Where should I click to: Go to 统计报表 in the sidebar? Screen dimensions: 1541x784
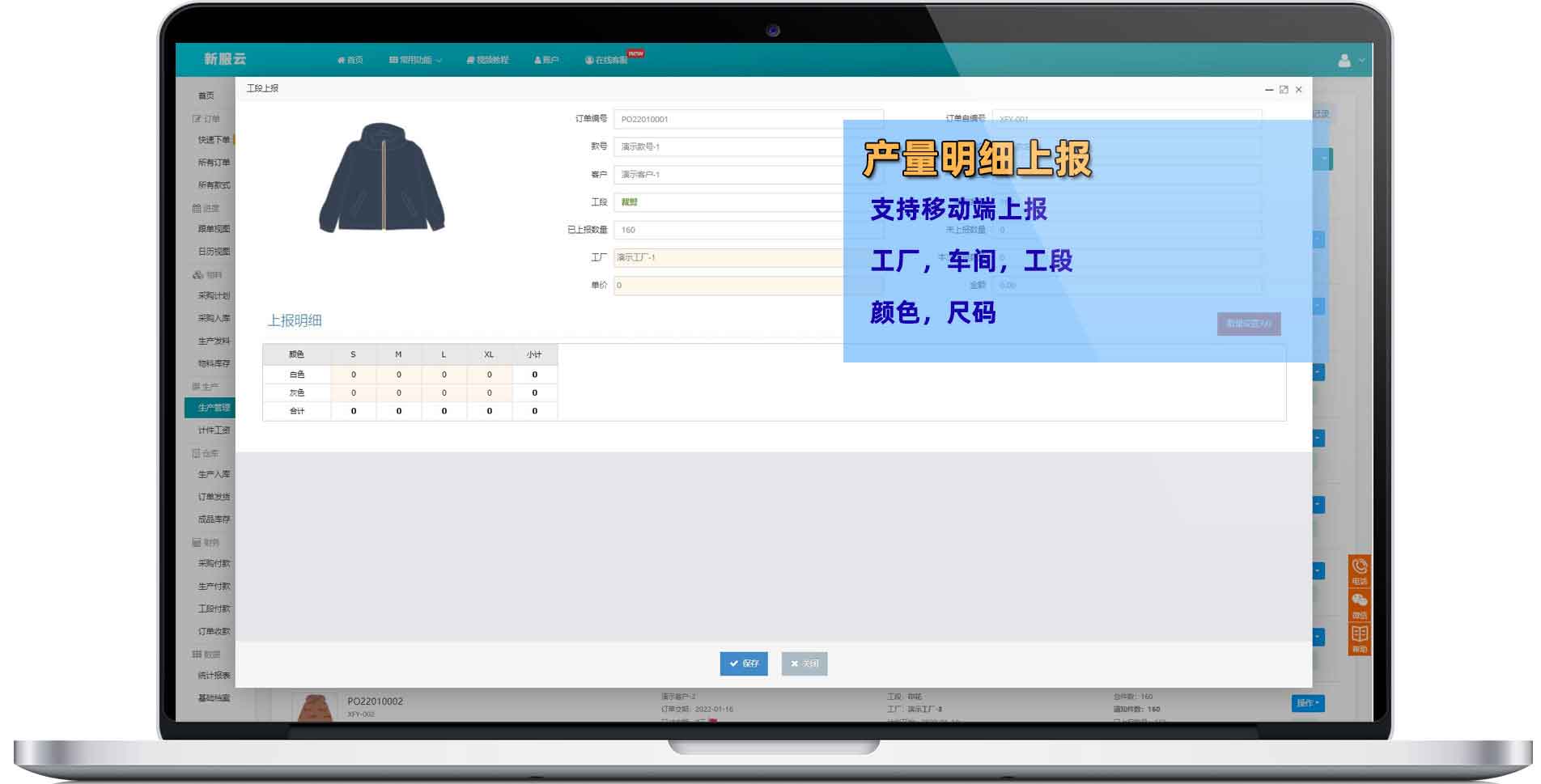coord(214,675)
